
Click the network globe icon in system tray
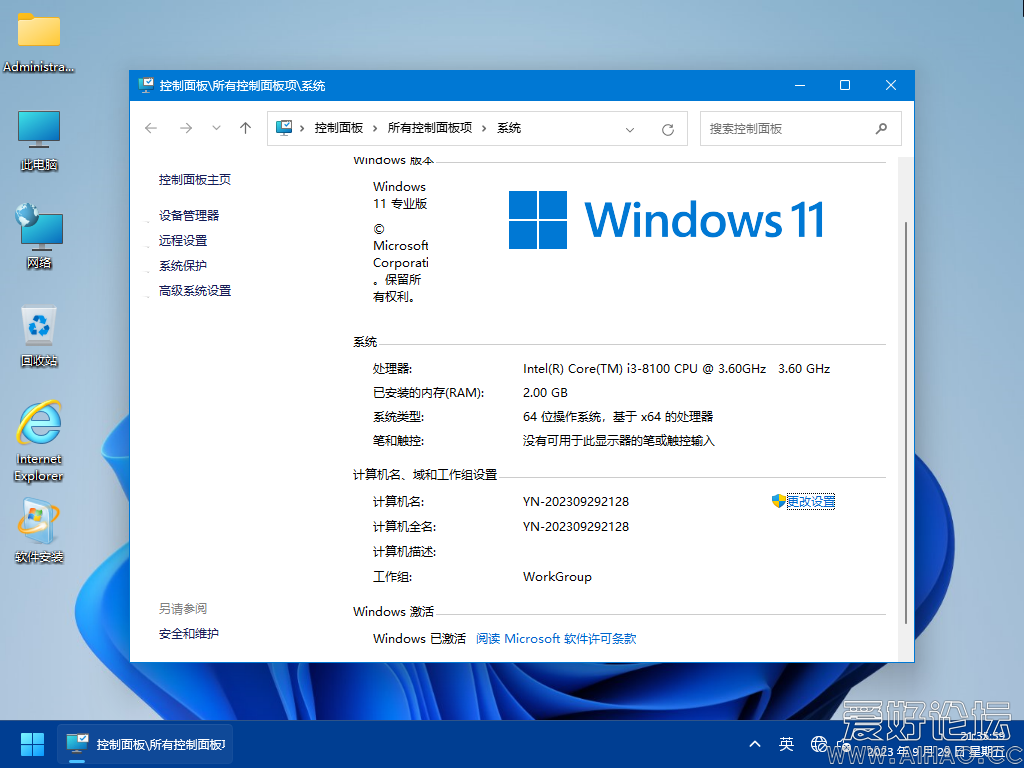click(819, 744)
